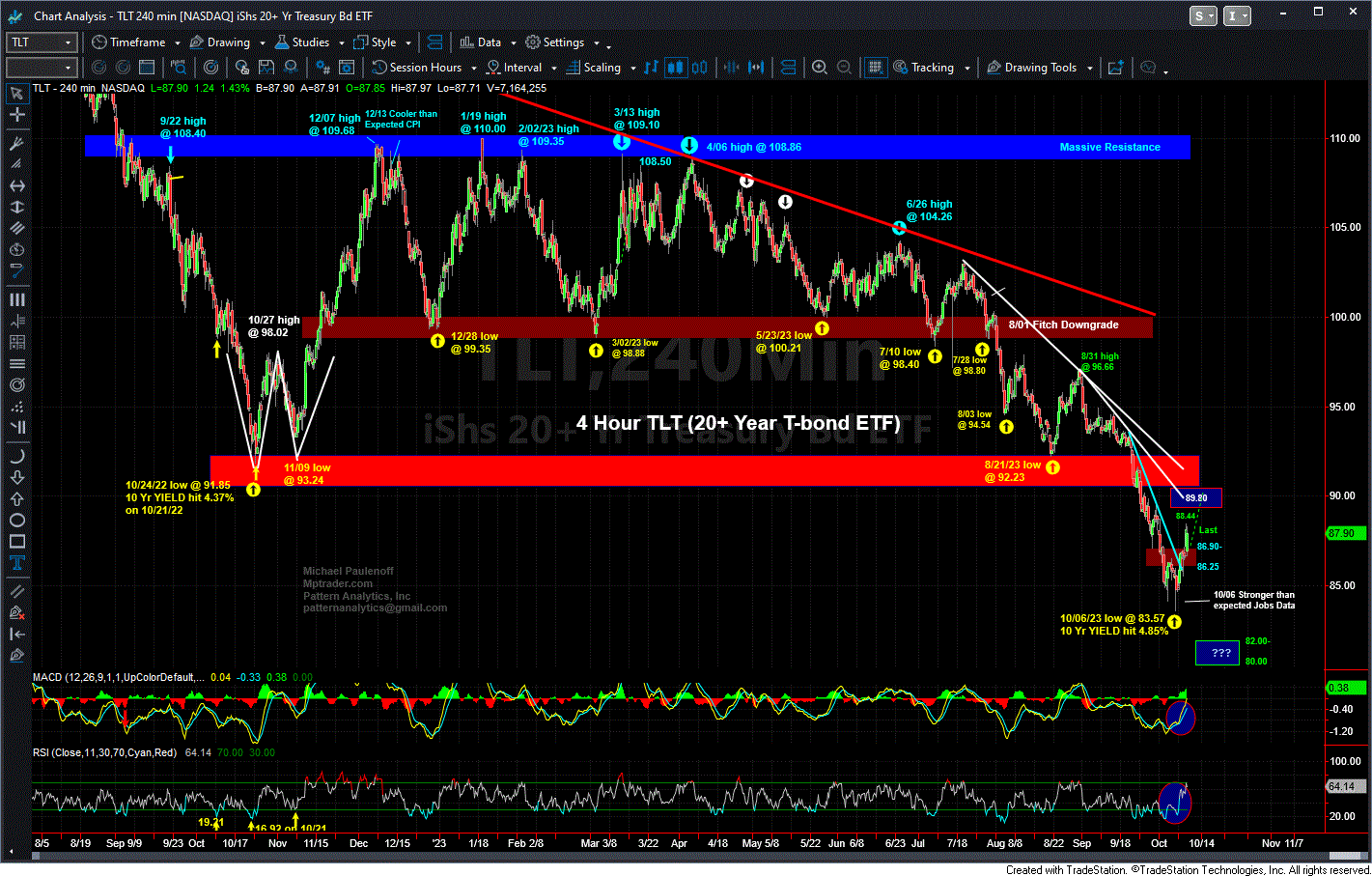The image size is (1372, 876).
Task: Click the chart chat bubble icon
Action: 1148,68
